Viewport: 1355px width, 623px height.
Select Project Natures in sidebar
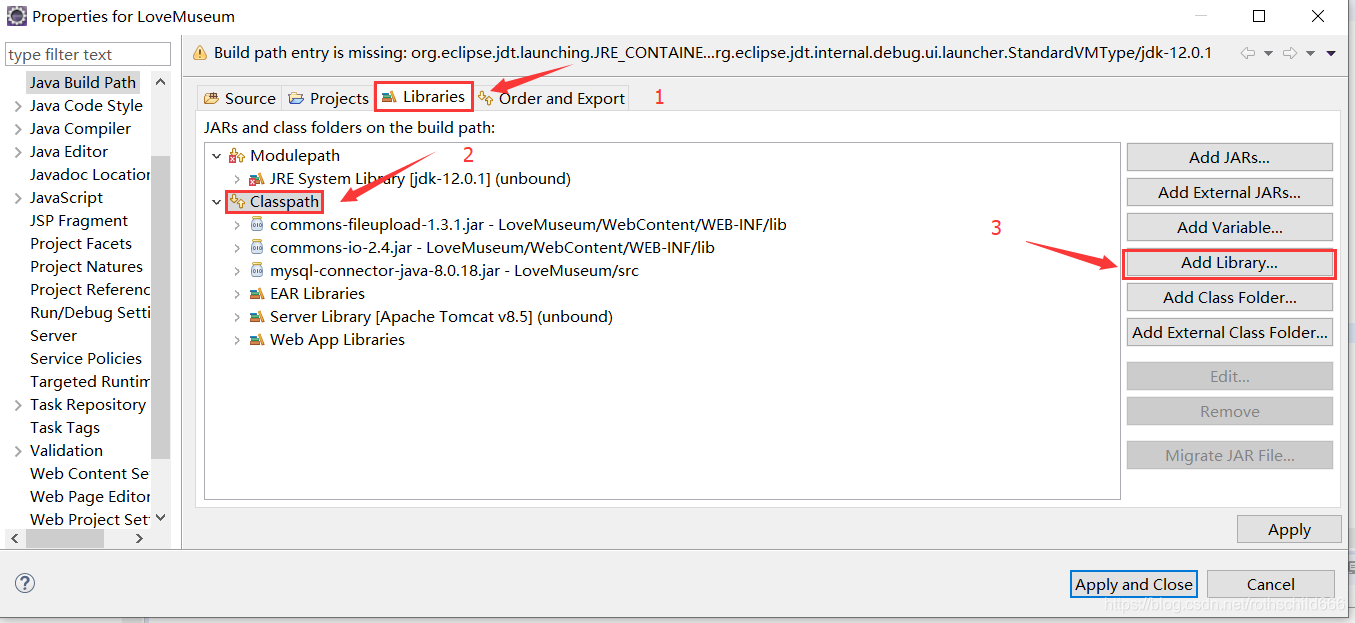86,267
